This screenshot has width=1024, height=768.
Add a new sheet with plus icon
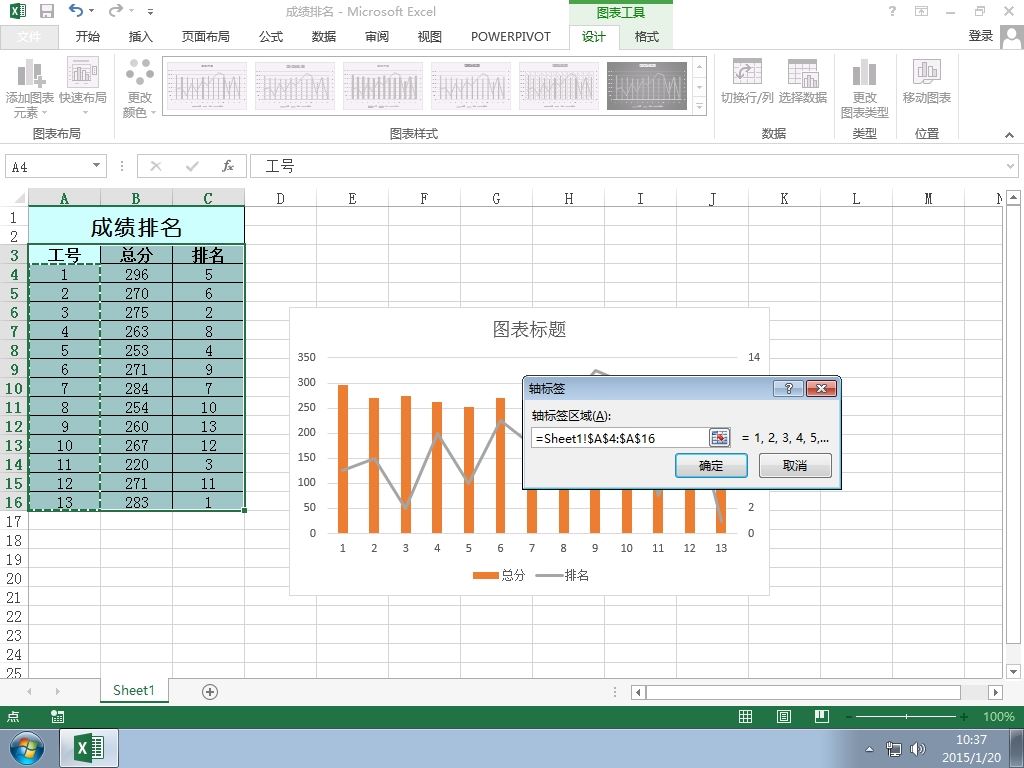coord(210,692)
